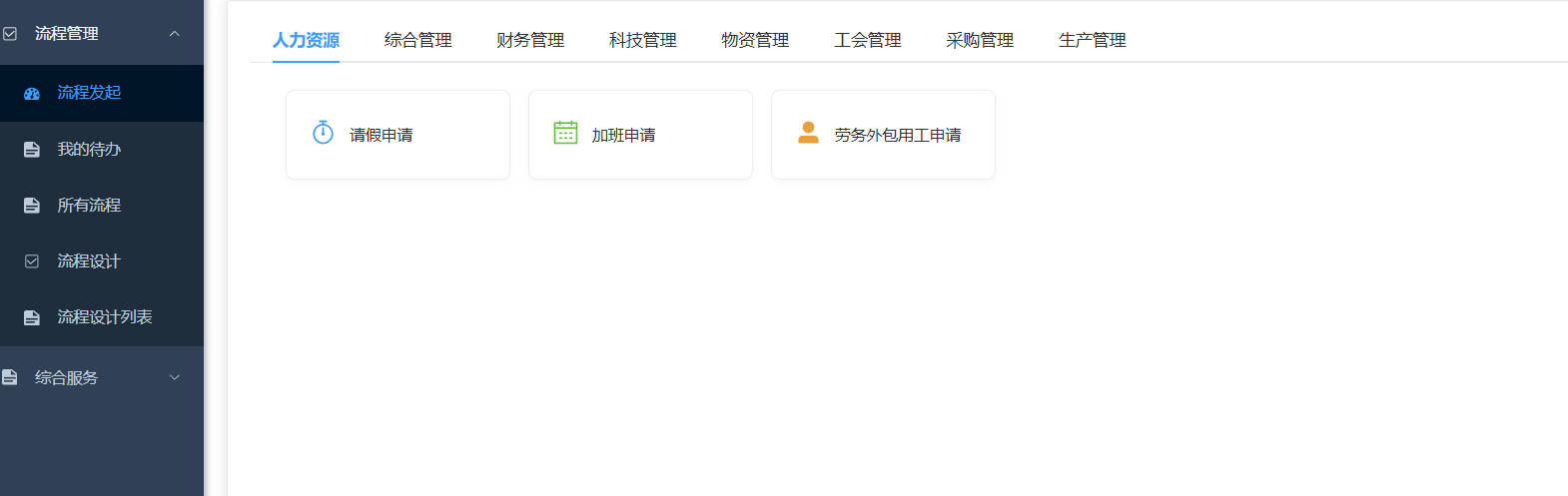Click the document icon beside 流程设计列表
The height and width of the screenshot is (496, 1568).
(32, 317)
